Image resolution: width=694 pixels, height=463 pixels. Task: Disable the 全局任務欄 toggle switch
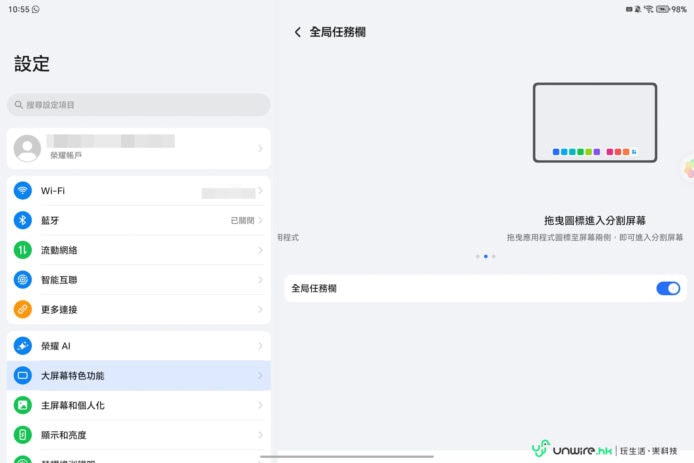[x=667, y=288]
